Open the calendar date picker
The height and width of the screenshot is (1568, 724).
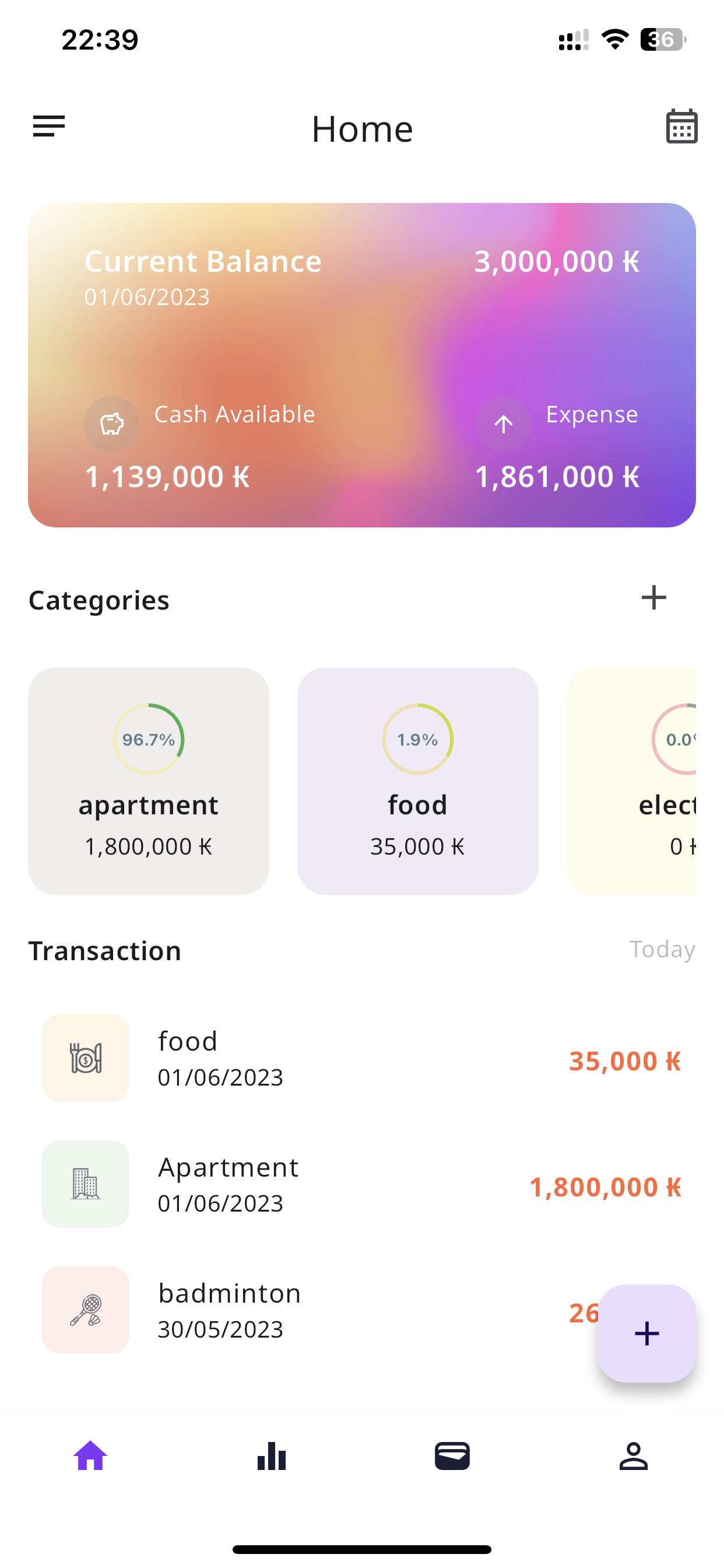(x=681, y=127)
